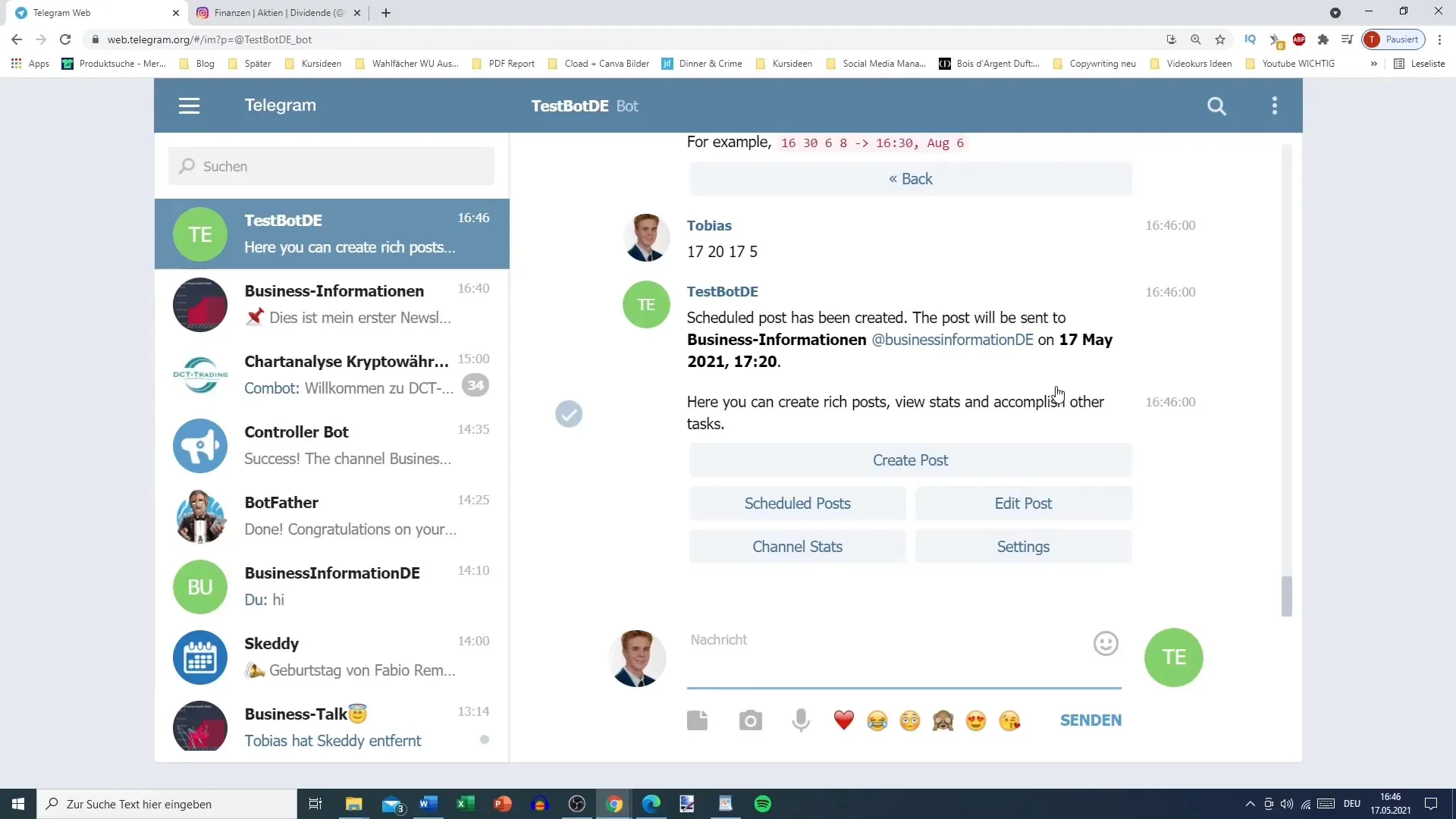Click SENDEN send button
The height and width of the screenshot is (819, 1456).
coord(1090,720)
